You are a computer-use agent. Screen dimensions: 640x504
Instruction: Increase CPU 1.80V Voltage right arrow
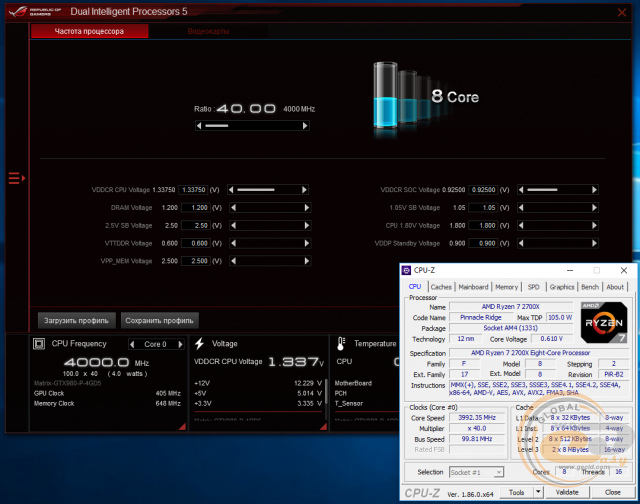point(594,225)
